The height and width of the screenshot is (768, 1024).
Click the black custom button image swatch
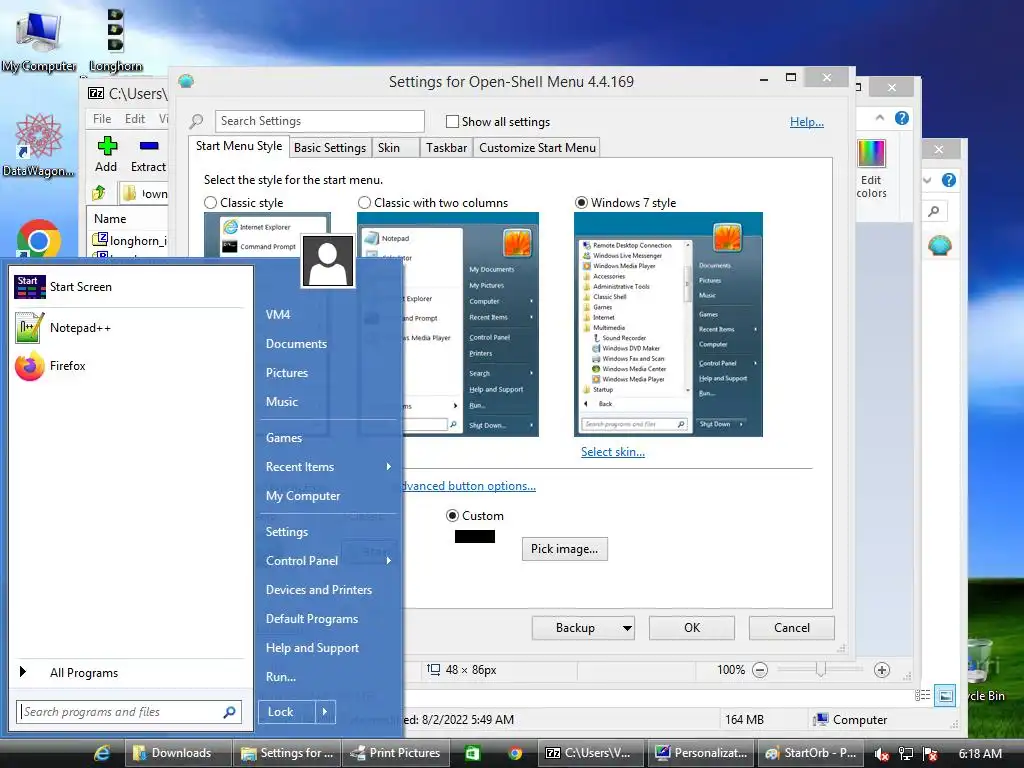click(x=475, y=537)
